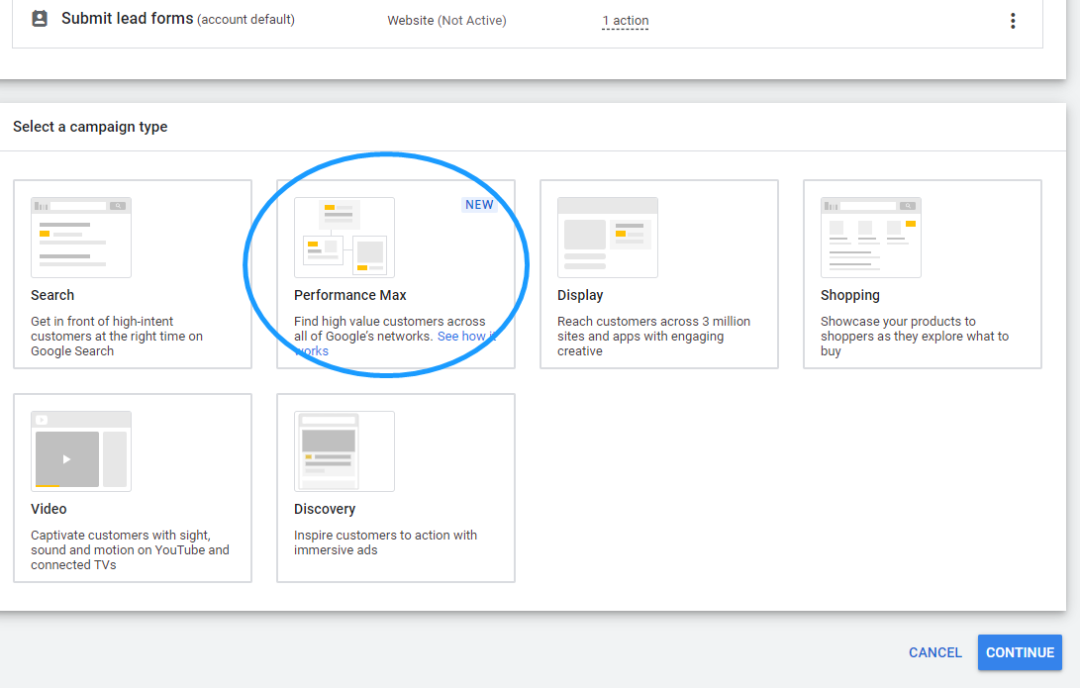Viewport: 1080px width, 688px height.
Task: Click the 'Submit lead forms' goal label
Action: tap(127, 19)
